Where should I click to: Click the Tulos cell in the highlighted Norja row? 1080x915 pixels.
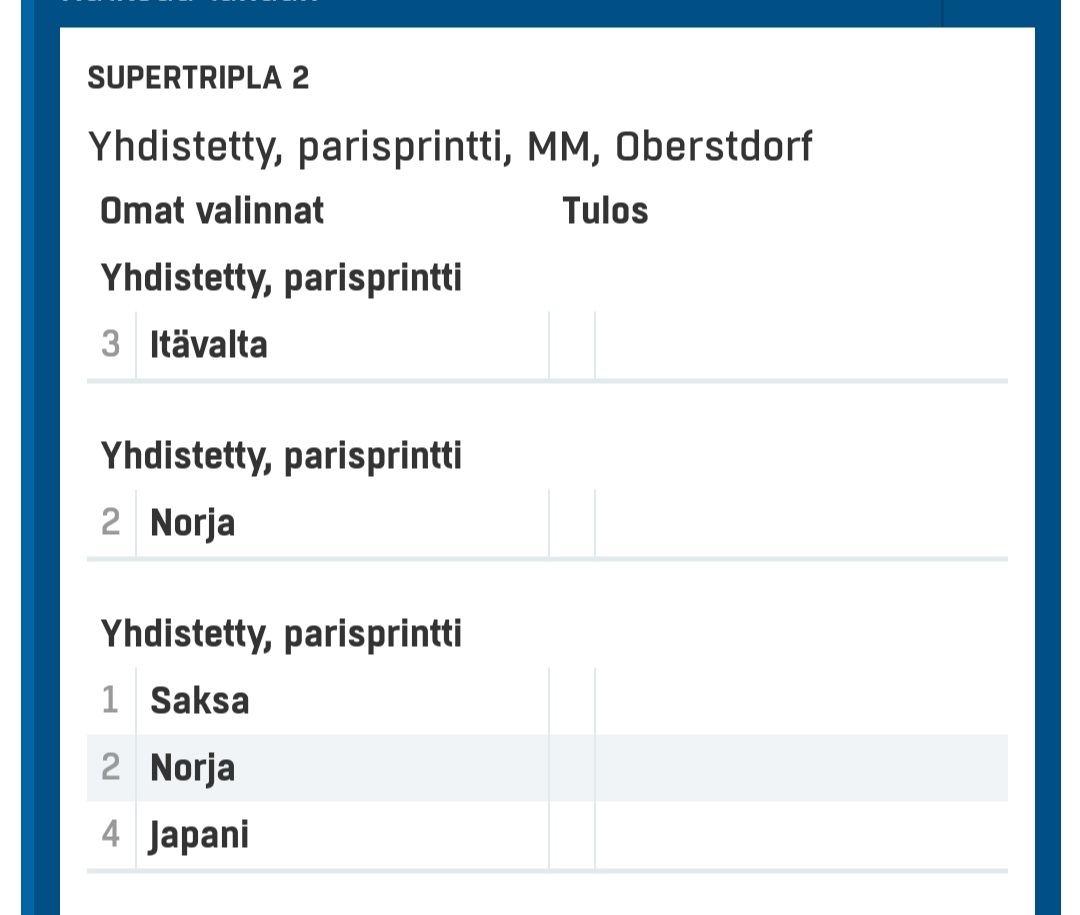coord(800,768)
